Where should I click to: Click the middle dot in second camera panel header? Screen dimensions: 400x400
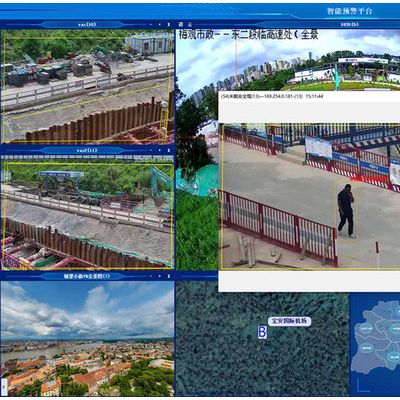tap(160, 150)
